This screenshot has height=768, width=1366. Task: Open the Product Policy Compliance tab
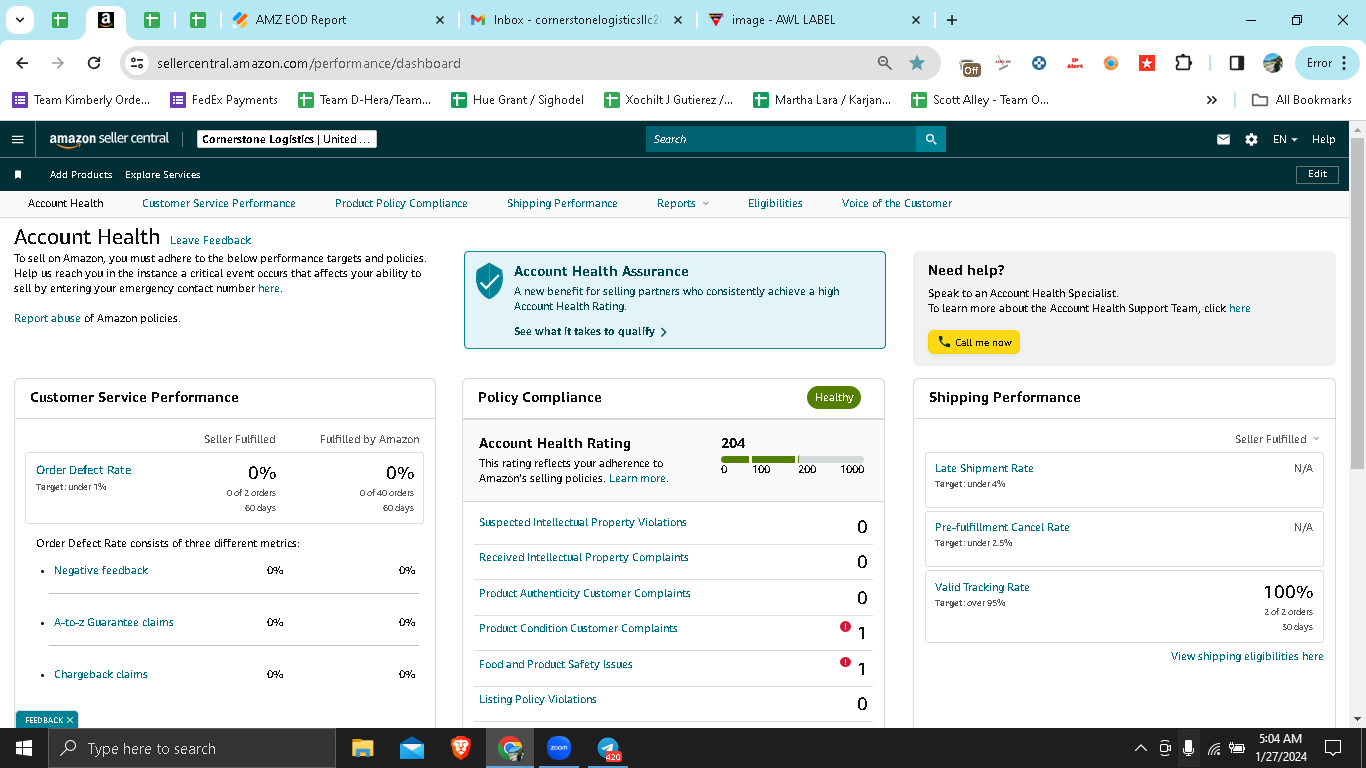tap(401, 203)
